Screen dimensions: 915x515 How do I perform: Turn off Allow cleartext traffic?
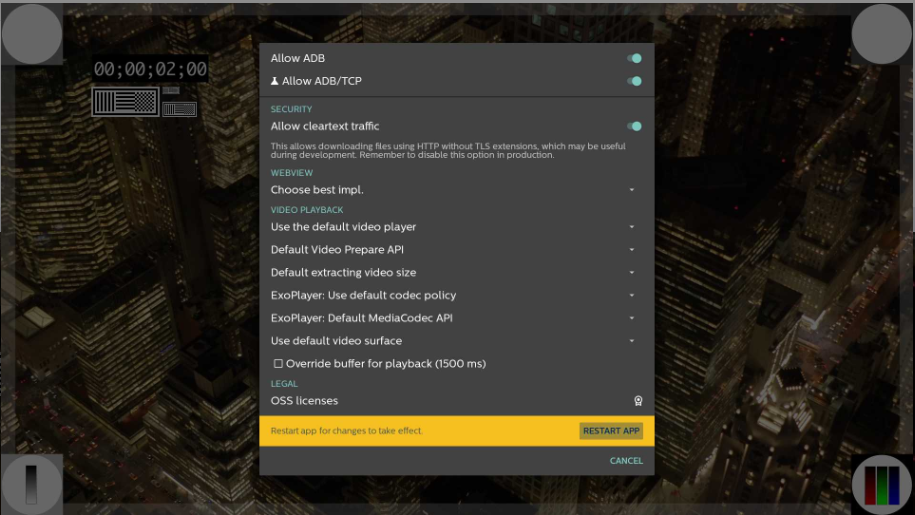(634, 126)
